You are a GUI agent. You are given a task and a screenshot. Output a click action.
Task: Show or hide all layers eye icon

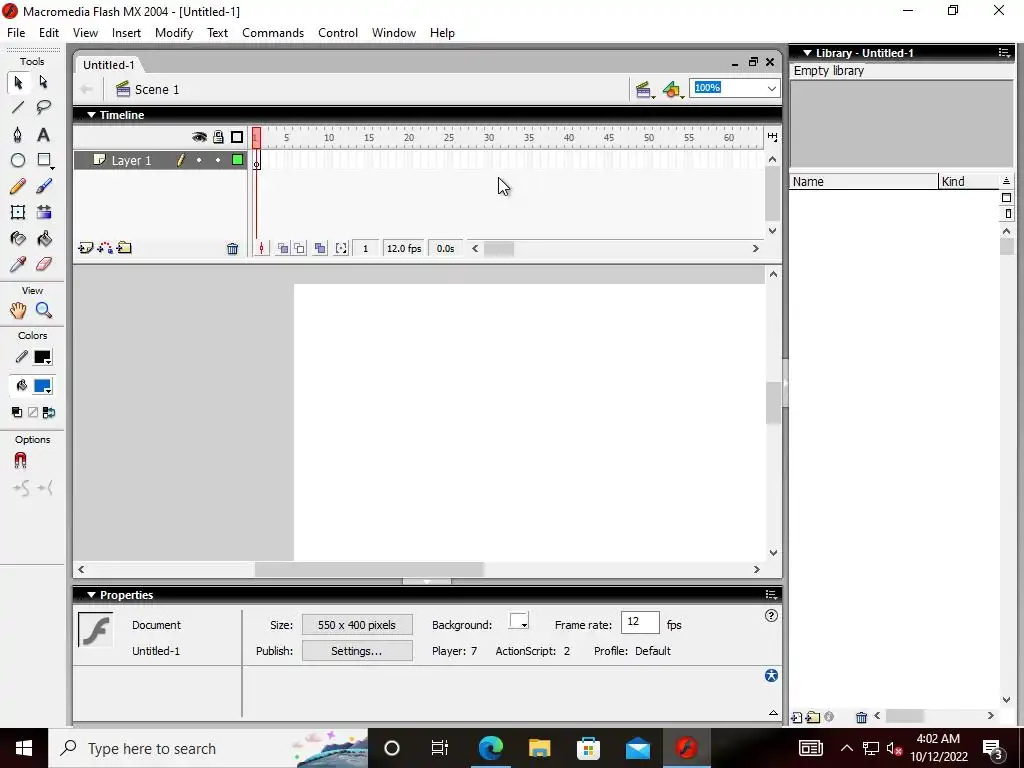coord(199,137)
